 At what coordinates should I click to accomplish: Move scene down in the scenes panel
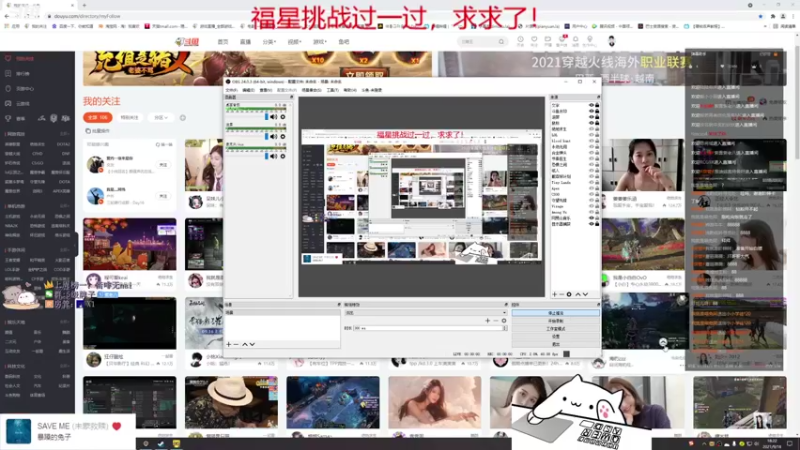pos(252,344)
